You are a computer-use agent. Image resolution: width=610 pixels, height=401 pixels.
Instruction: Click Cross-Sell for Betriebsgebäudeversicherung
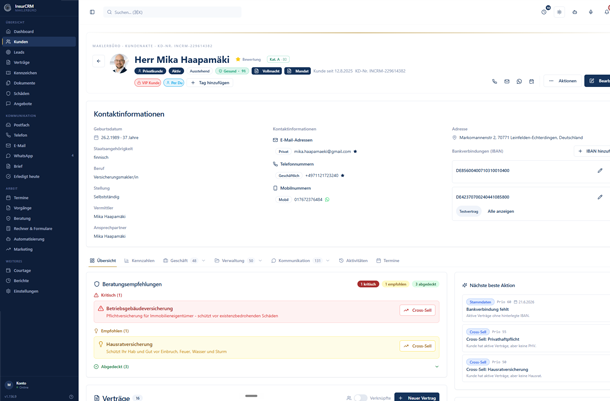coord(417,310)
